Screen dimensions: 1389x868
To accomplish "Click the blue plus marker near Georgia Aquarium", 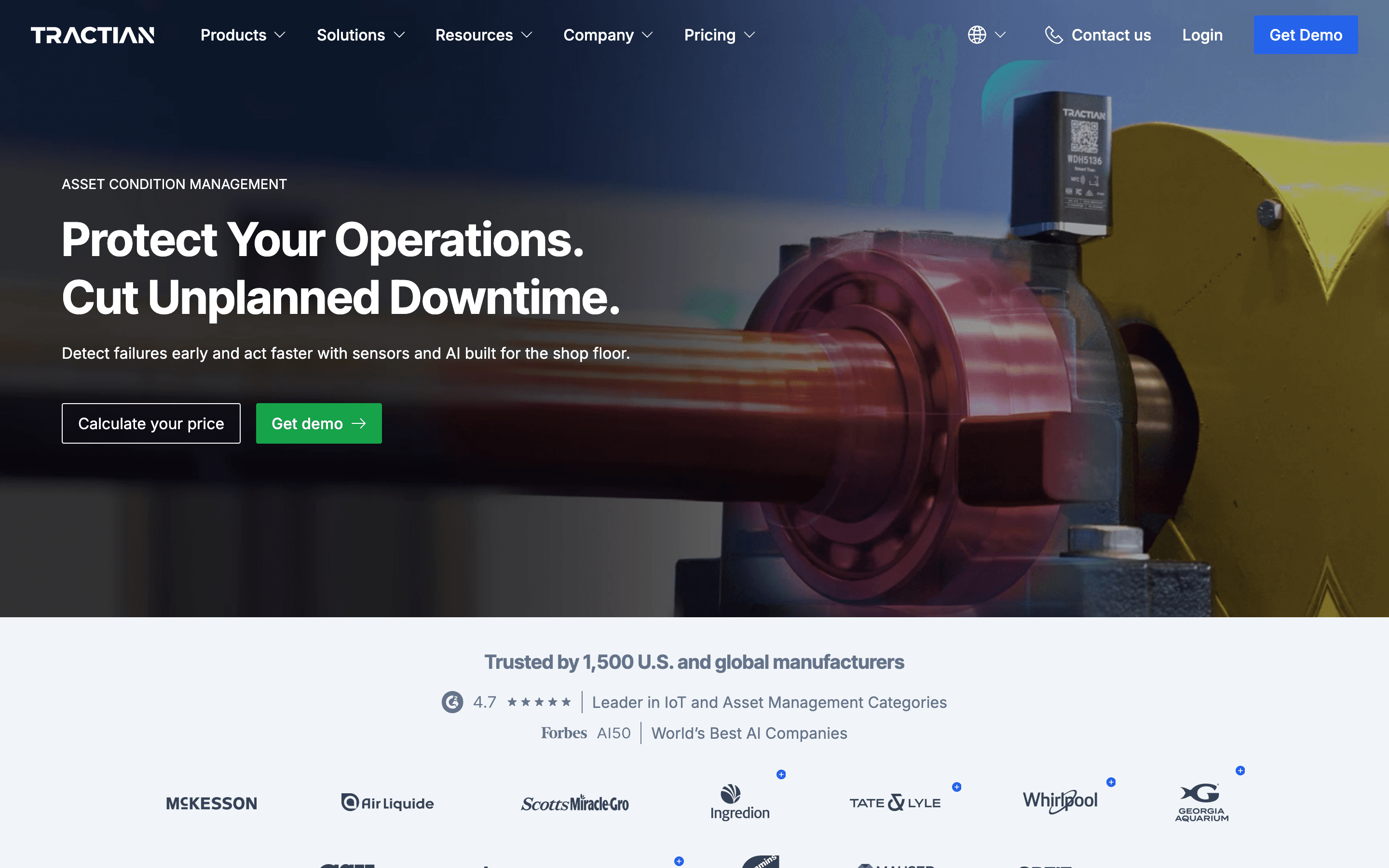I will (1240, 771).
